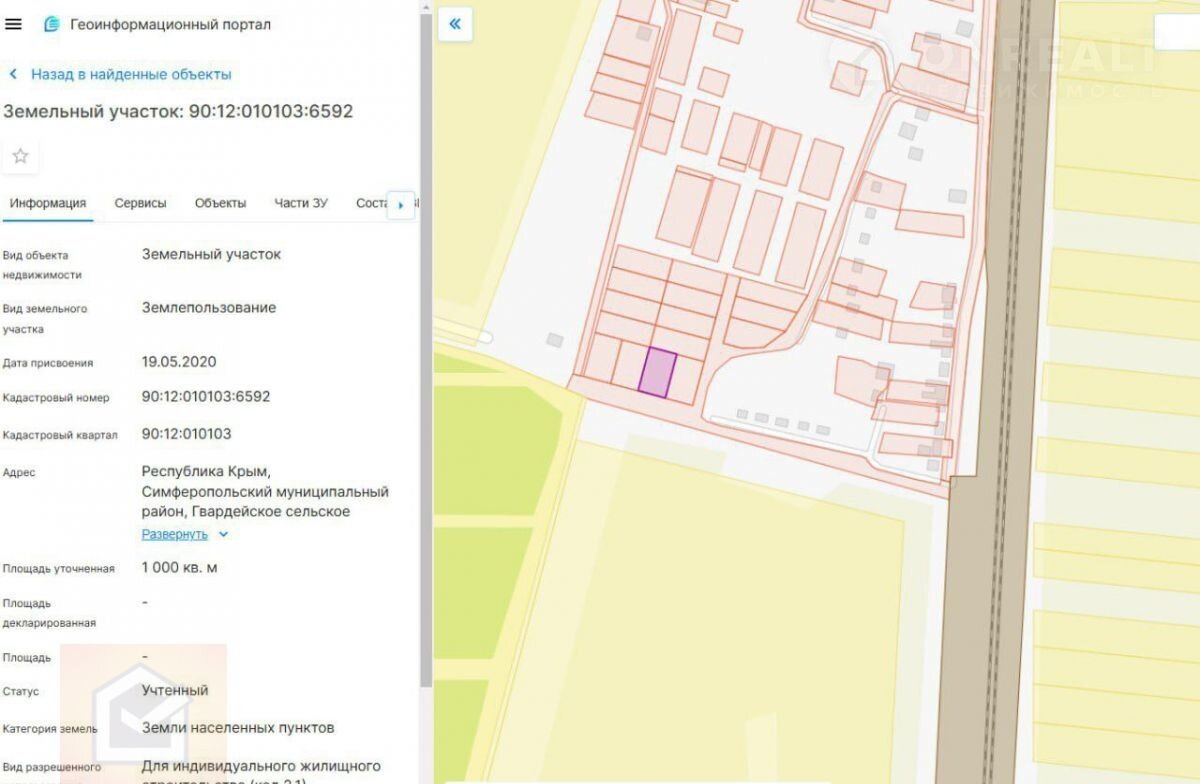This screenshot has height=784, width=1200.
Task: Open the hamburger main menu
Action: [13, 24]
